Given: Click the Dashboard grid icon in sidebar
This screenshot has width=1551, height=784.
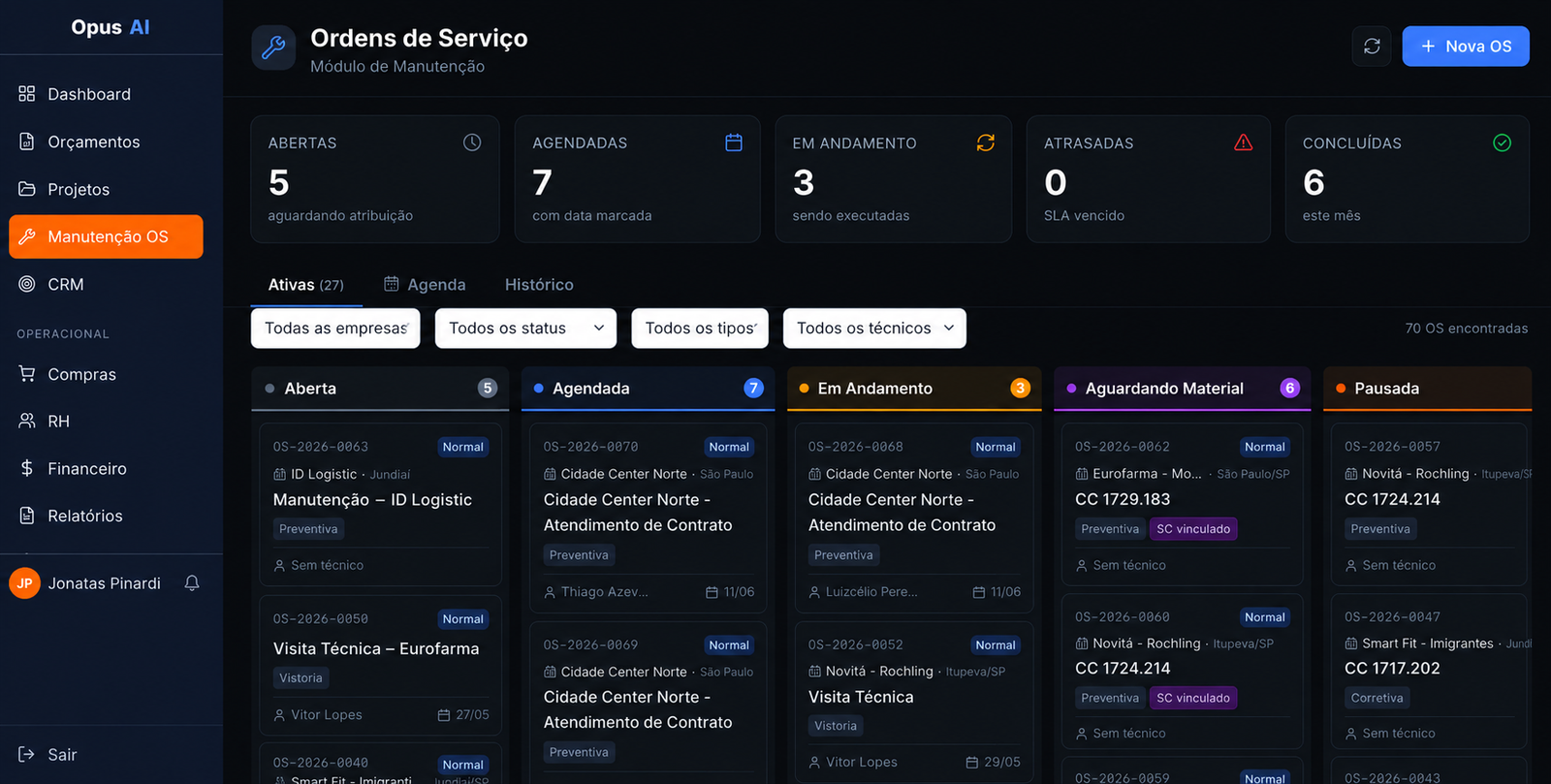Looking at the screenshot, I should pos(27,94).
